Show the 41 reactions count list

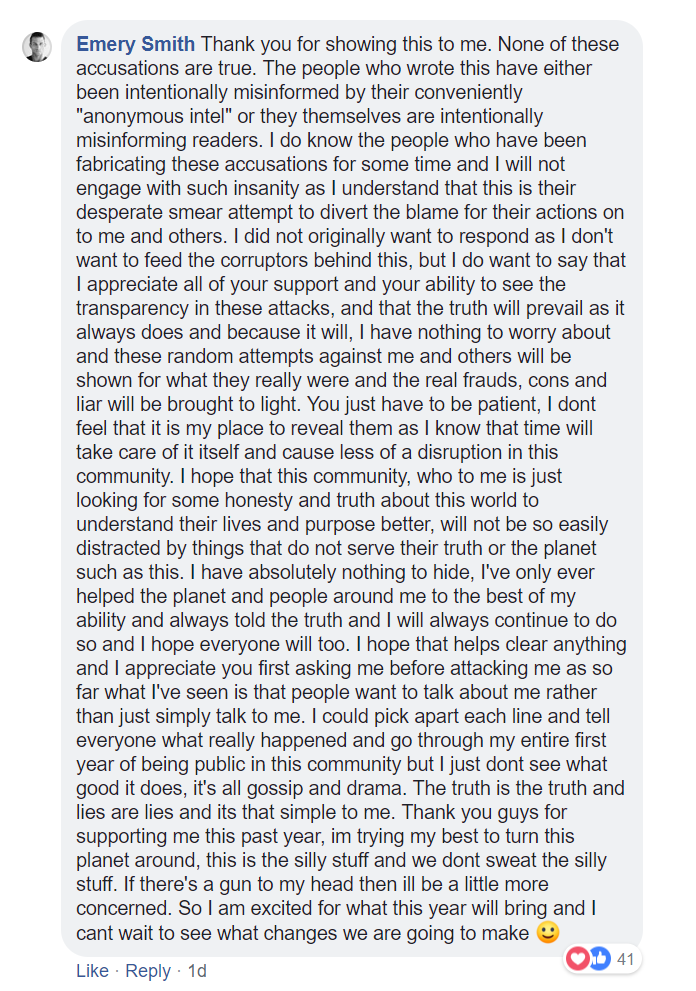627,958
